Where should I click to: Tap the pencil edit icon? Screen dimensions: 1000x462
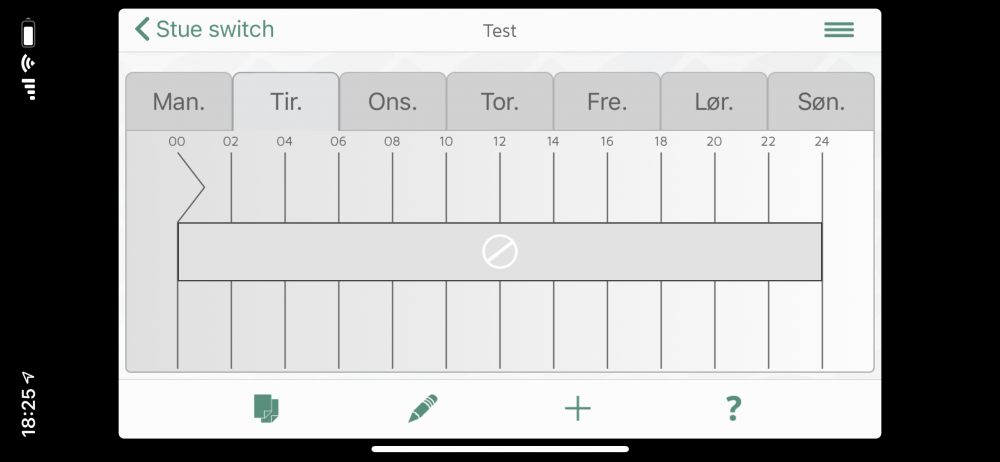click(422, 408)
